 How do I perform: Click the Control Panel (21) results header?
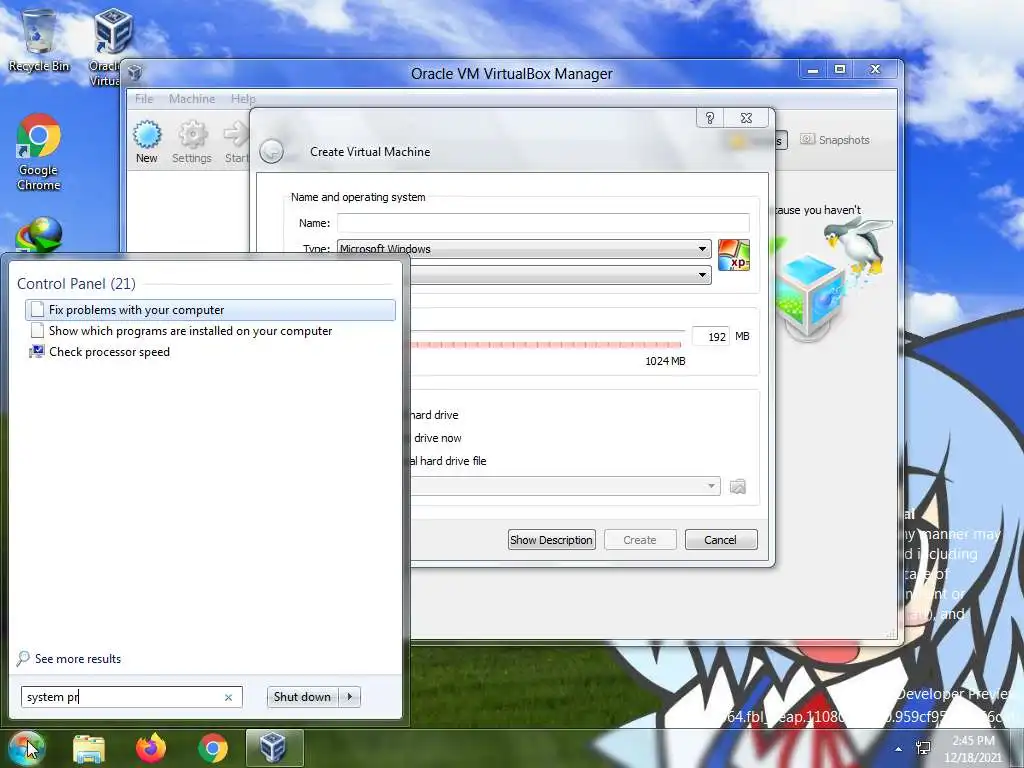coord(76,283)
